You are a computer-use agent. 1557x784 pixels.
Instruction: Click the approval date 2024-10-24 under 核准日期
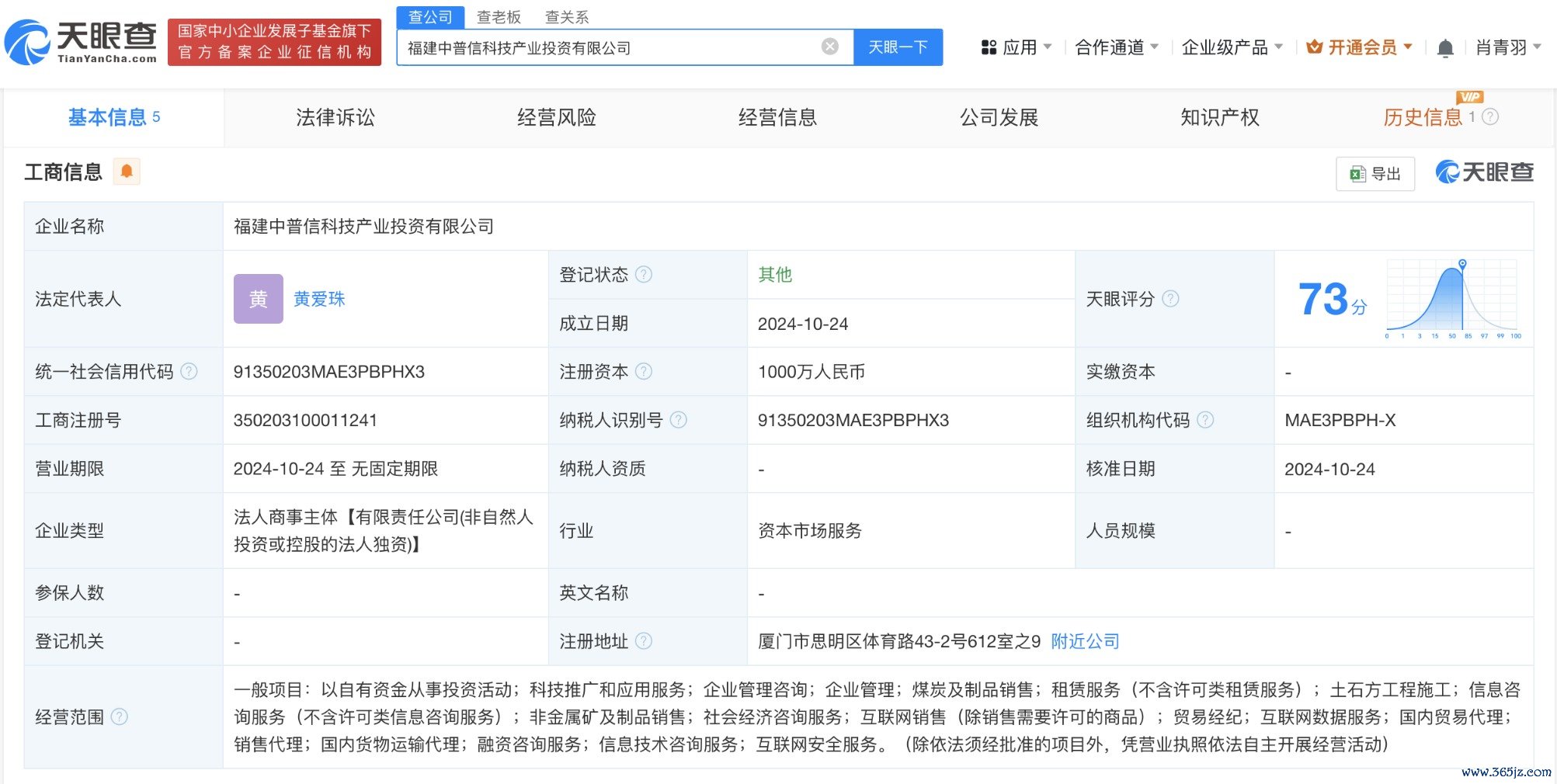1329,469
